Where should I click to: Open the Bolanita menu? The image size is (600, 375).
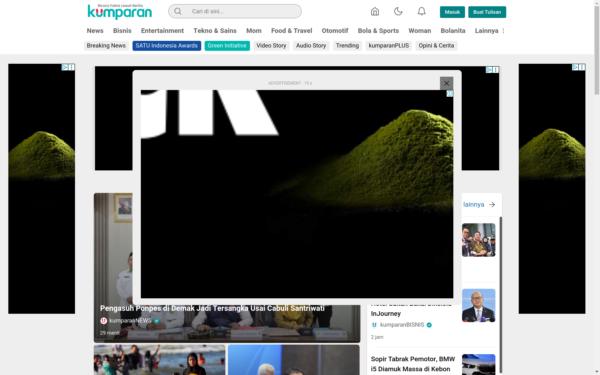click(x=453, y=31)
